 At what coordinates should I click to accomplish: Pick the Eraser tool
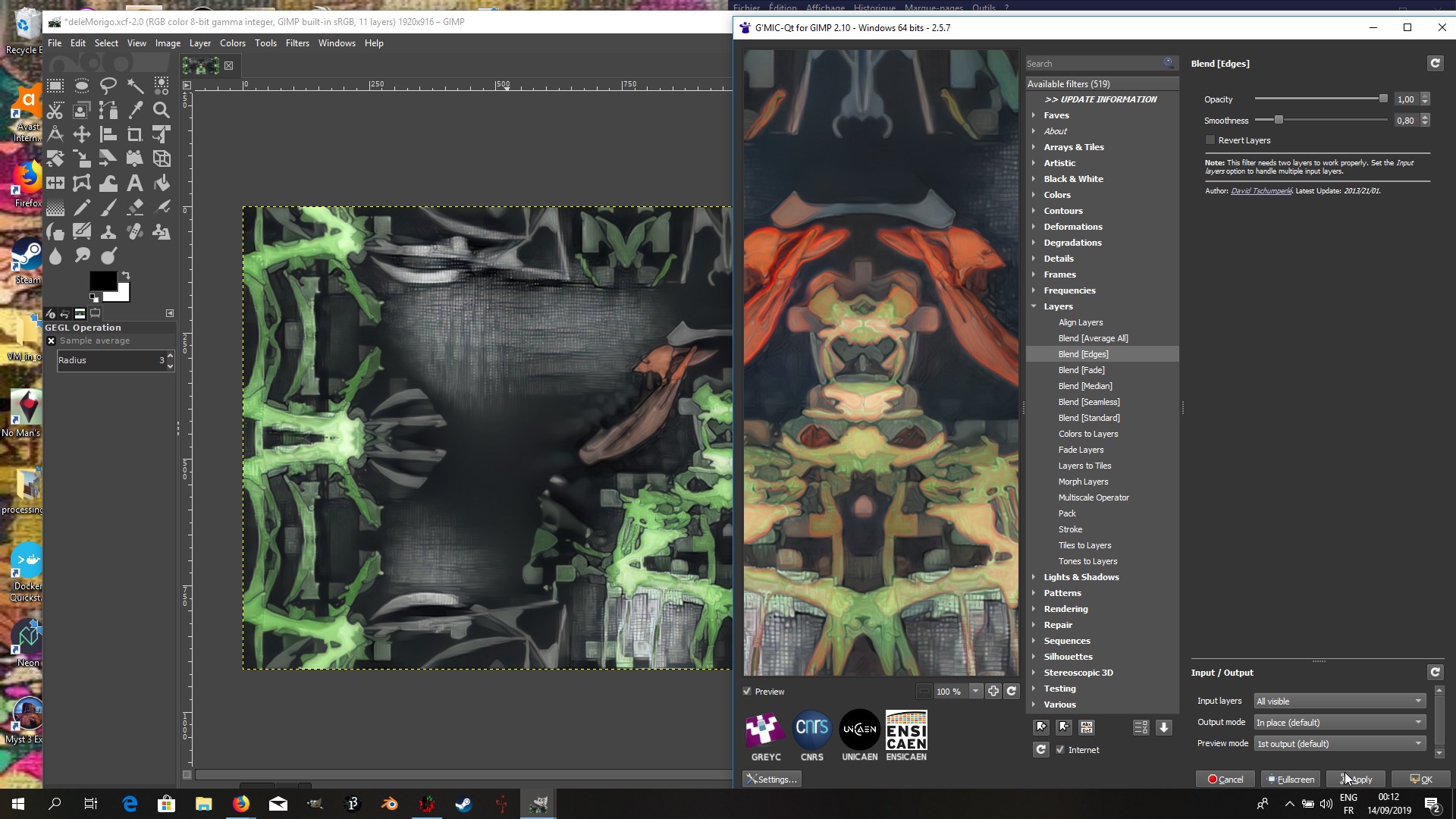click(135, 207)
